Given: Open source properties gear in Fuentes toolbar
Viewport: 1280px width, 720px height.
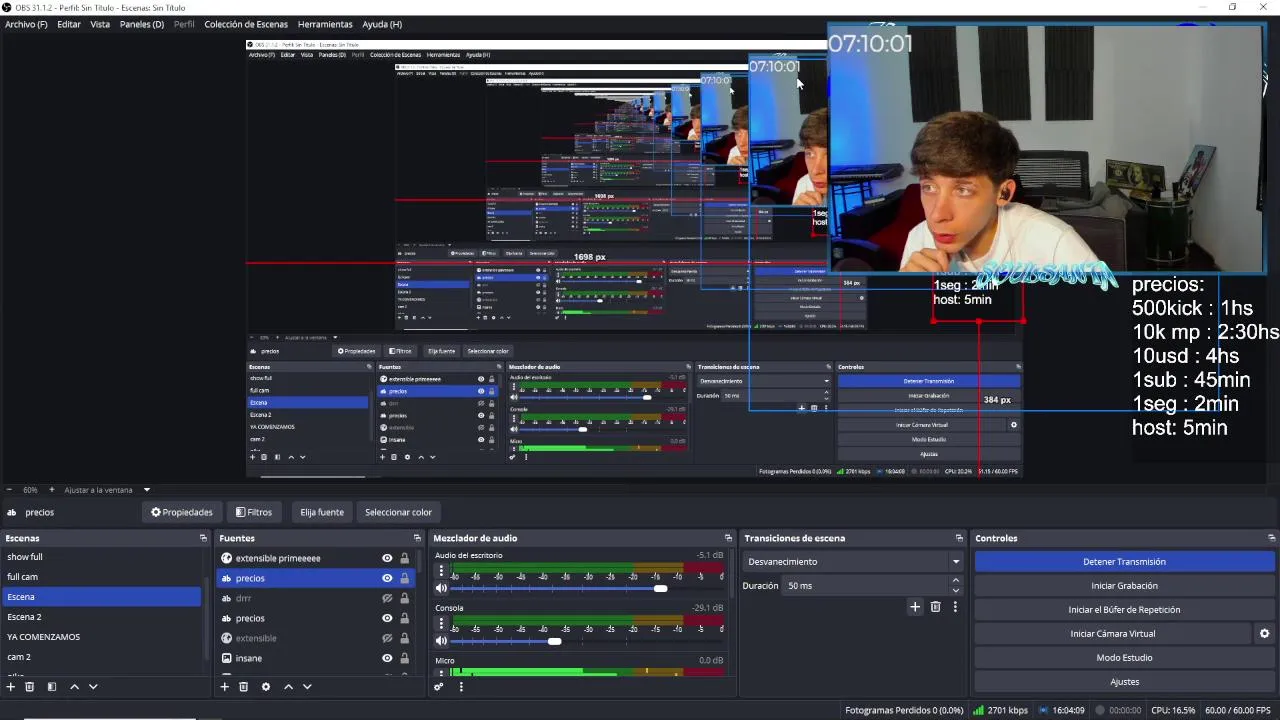Looking at the screenshot, I should 266,687.
